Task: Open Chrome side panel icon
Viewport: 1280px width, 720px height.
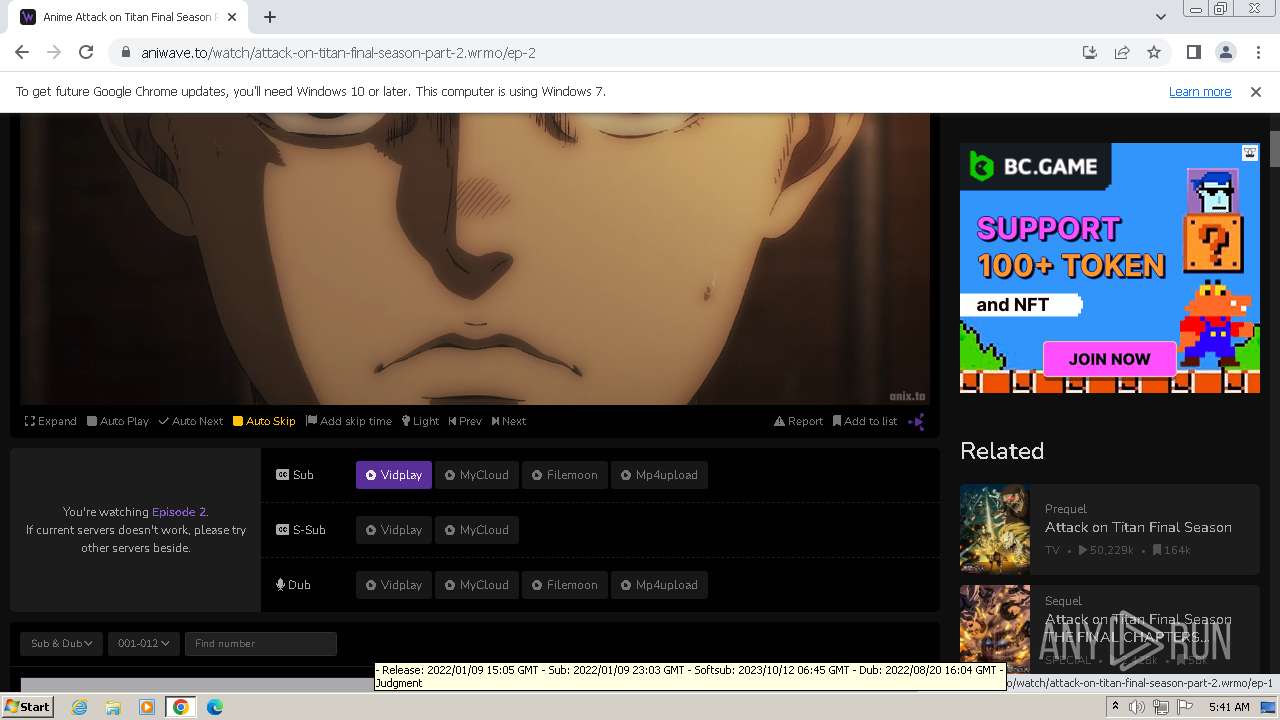Action: click(1193, 52)
